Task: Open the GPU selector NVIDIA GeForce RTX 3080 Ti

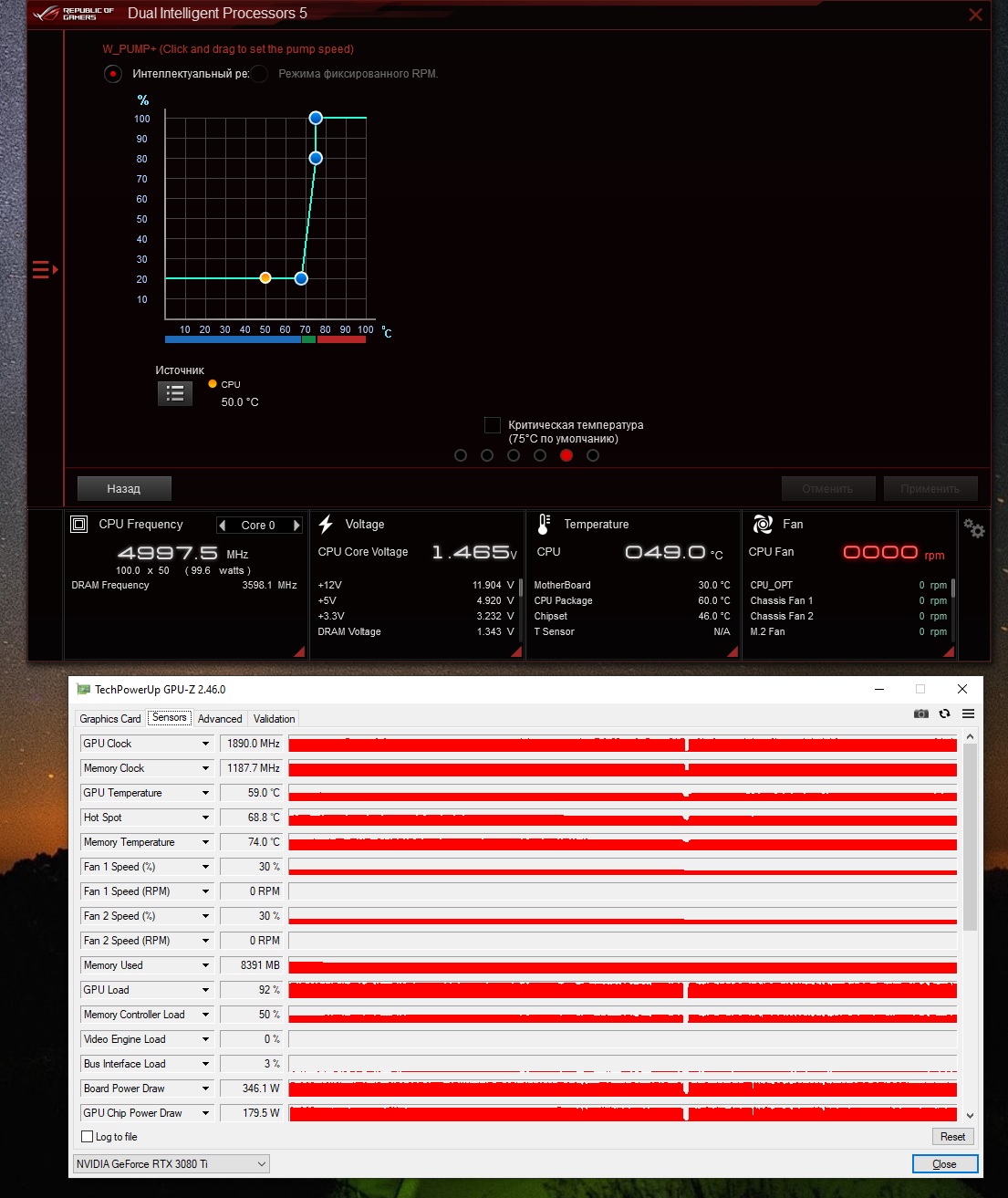Action: pos(171,1164)
